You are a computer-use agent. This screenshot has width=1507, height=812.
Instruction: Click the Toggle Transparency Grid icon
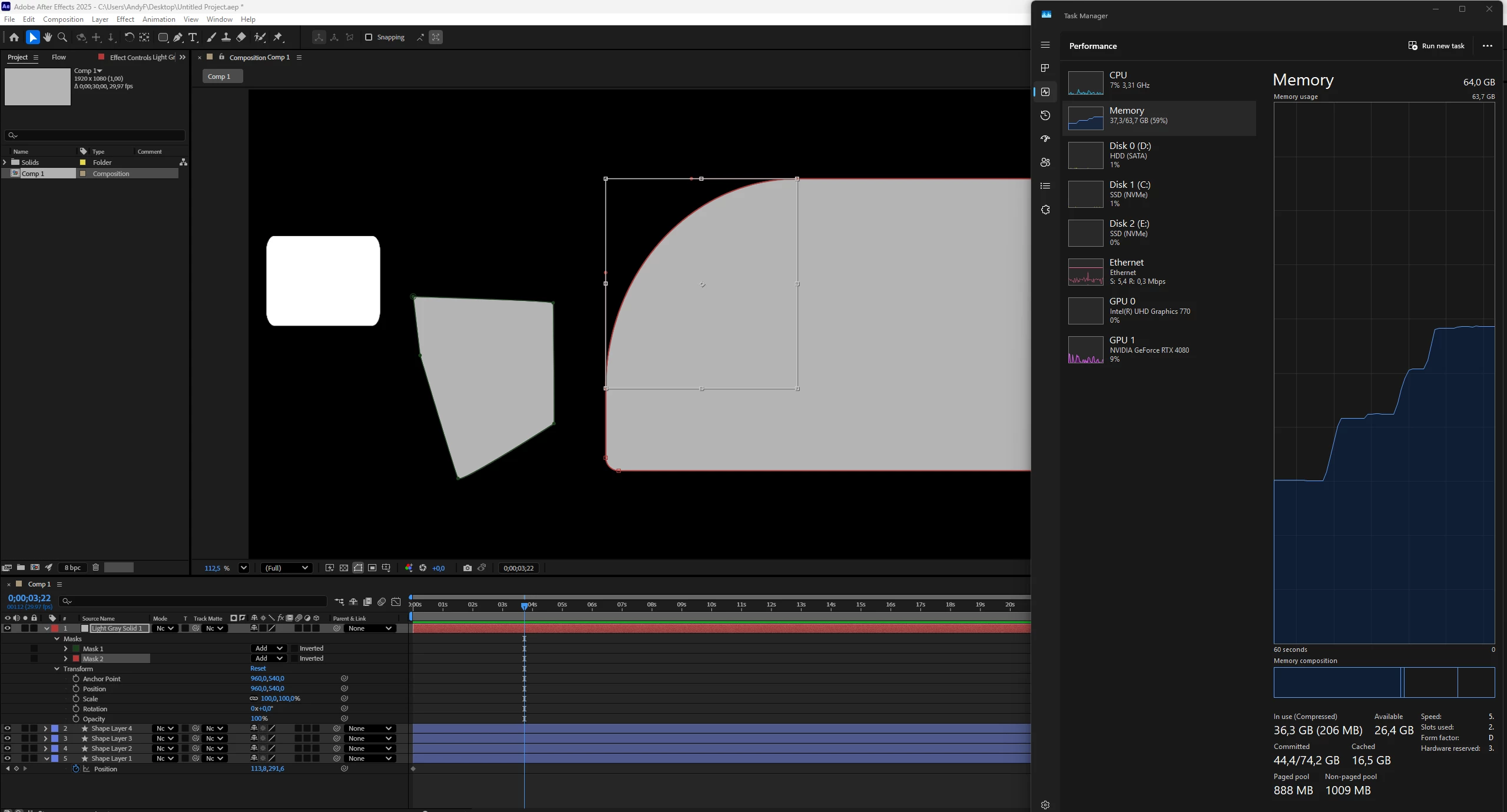coord(344,568)
